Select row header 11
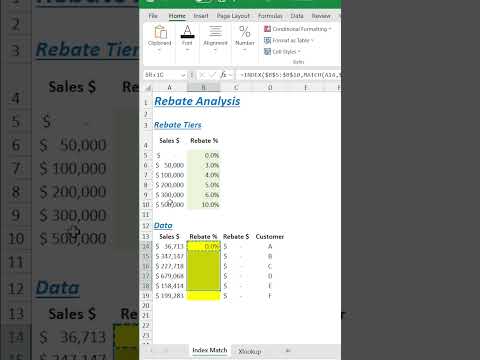Screen dimensions: 480x360 [146, 214]
